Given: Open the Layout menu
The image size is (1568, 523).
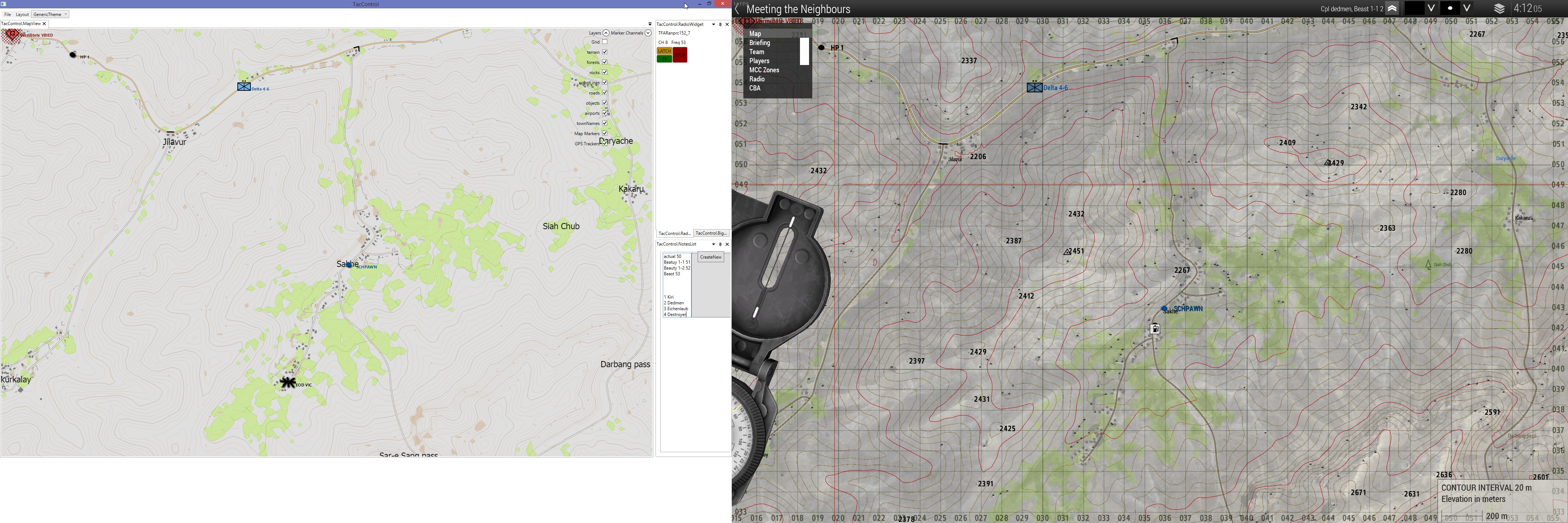Looking at the screenshot, I should [x=22, y=14].
